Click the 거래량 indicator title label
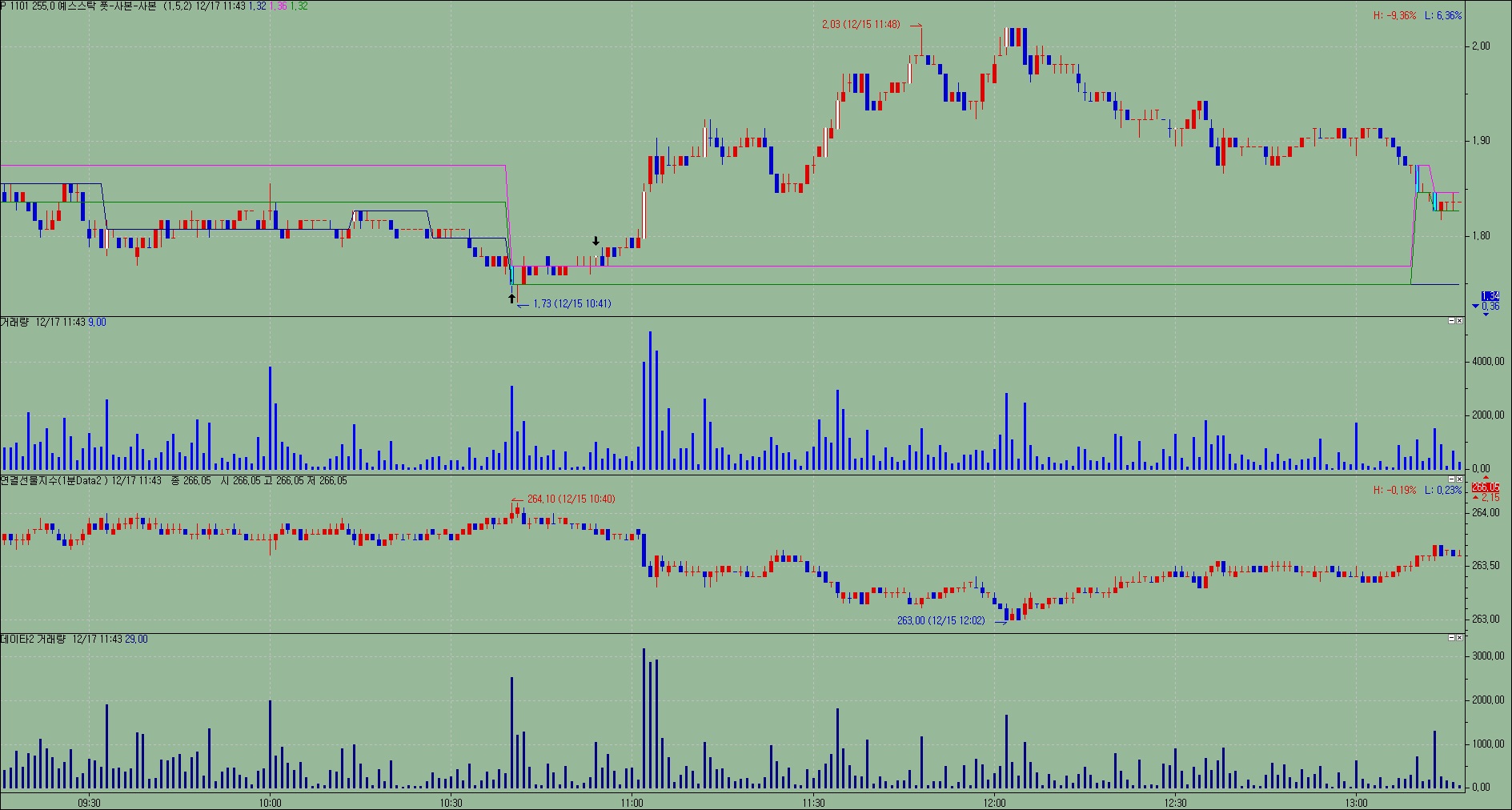 click(14, 322)
